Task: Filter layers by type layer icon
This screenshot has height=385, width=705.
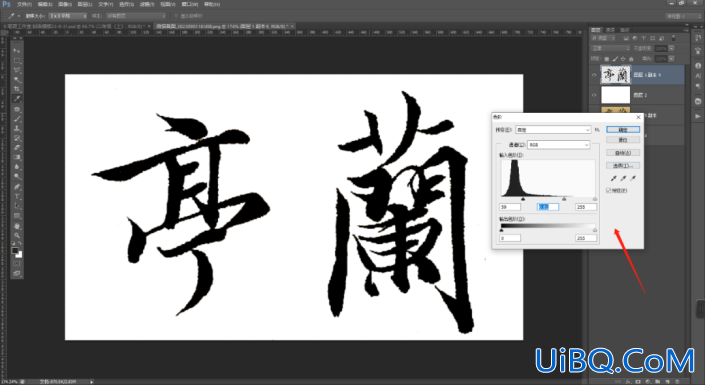Action: (x=644, y=38)
